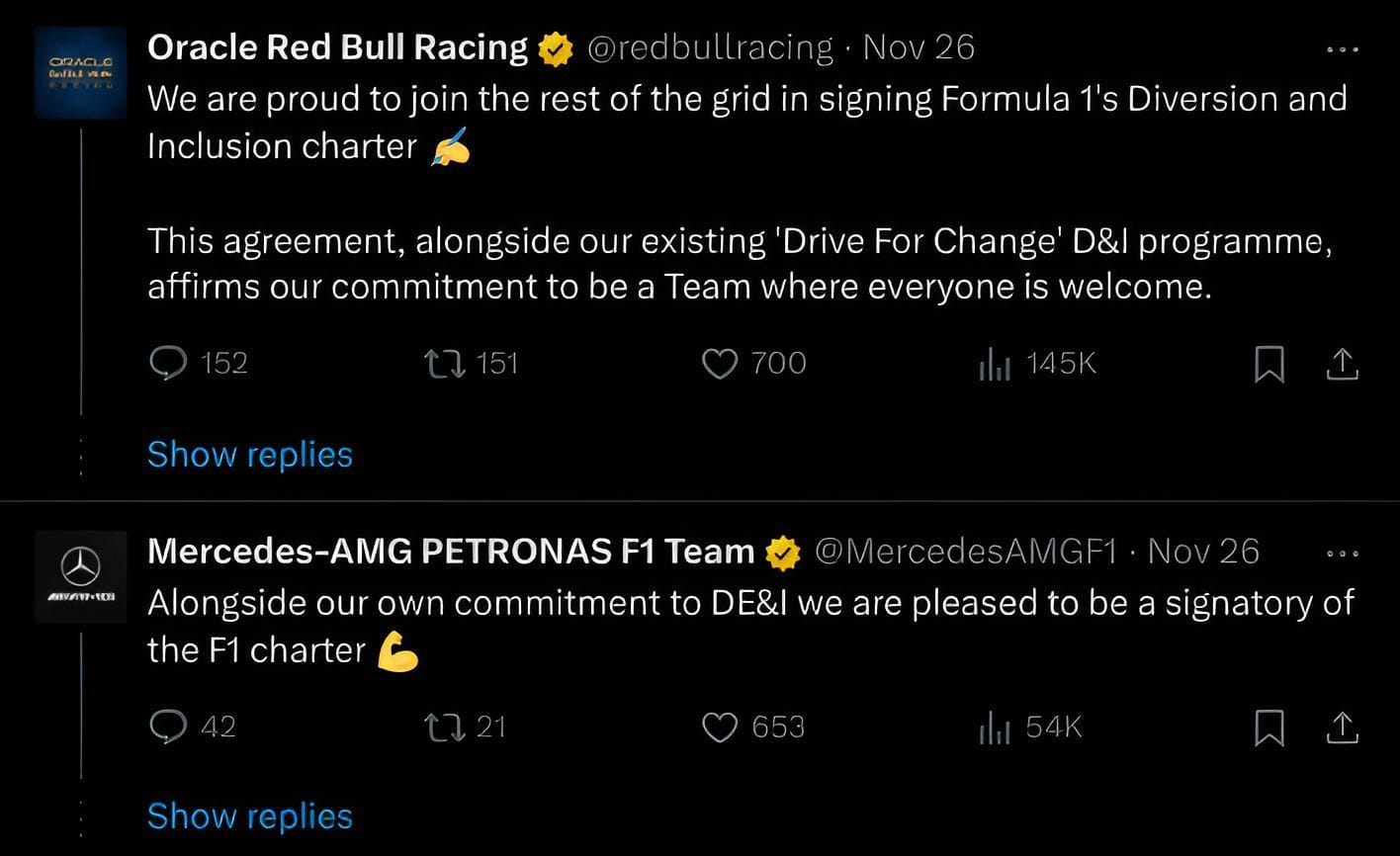Show replies under Red Bull Racing tweet

pyautogui.click(x=249, y=455)
